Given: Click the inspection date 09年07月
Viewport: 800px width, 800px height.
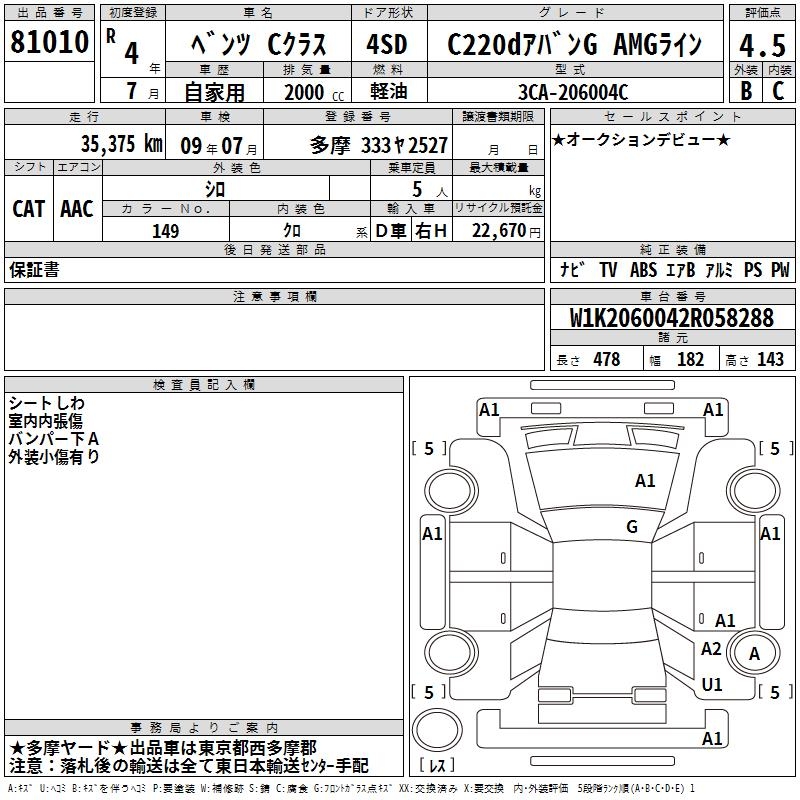Looking at the screenshot, I should tap(218, 146).
